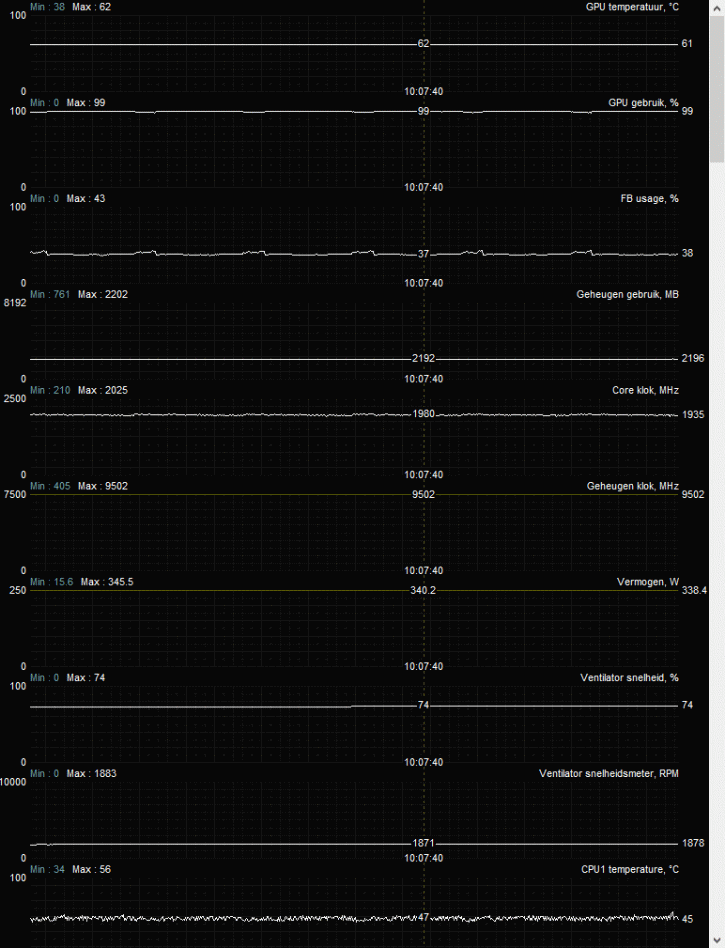Click the GPU gebruik, % graph label
The image size is (725, 948).
coord(643,103)
